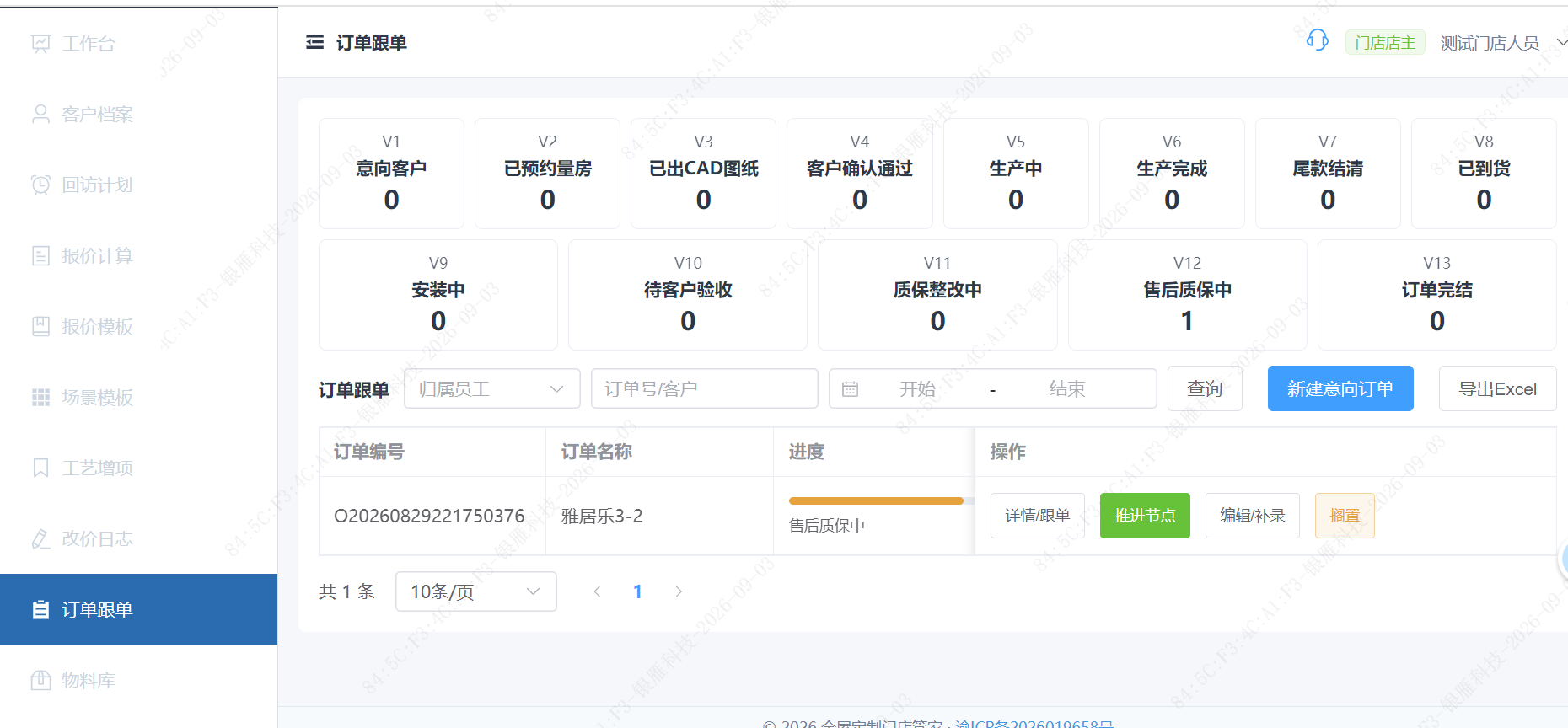Go to next page arrow

click(679, 591)
